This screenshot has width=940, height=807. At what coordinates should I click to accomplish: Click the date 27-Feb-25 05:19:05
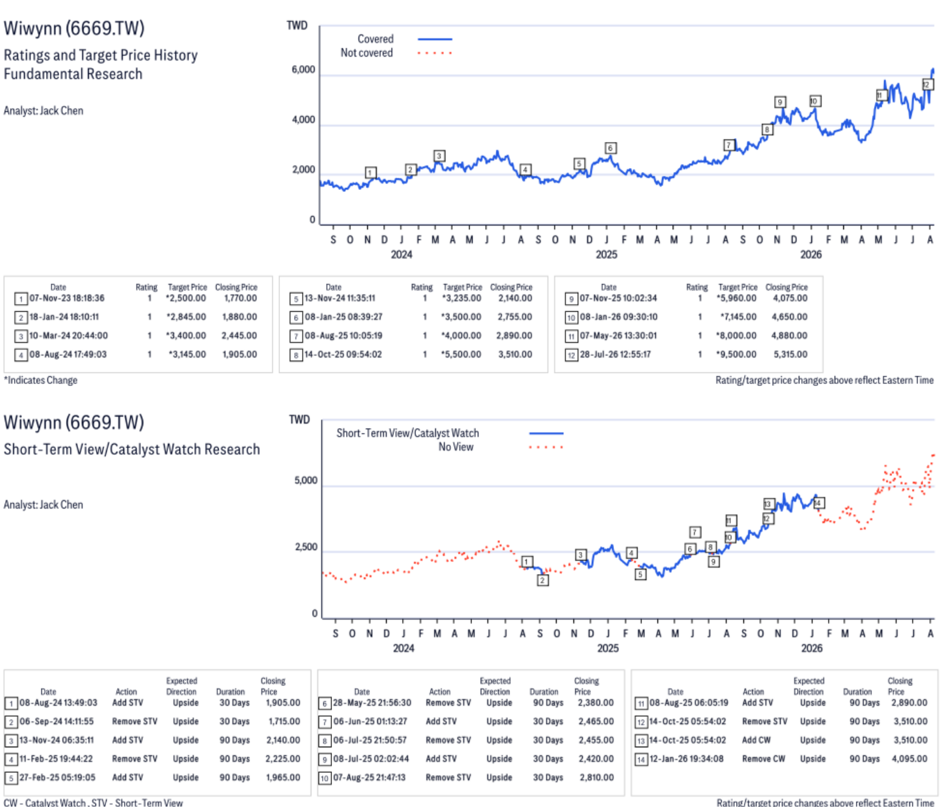58,777
